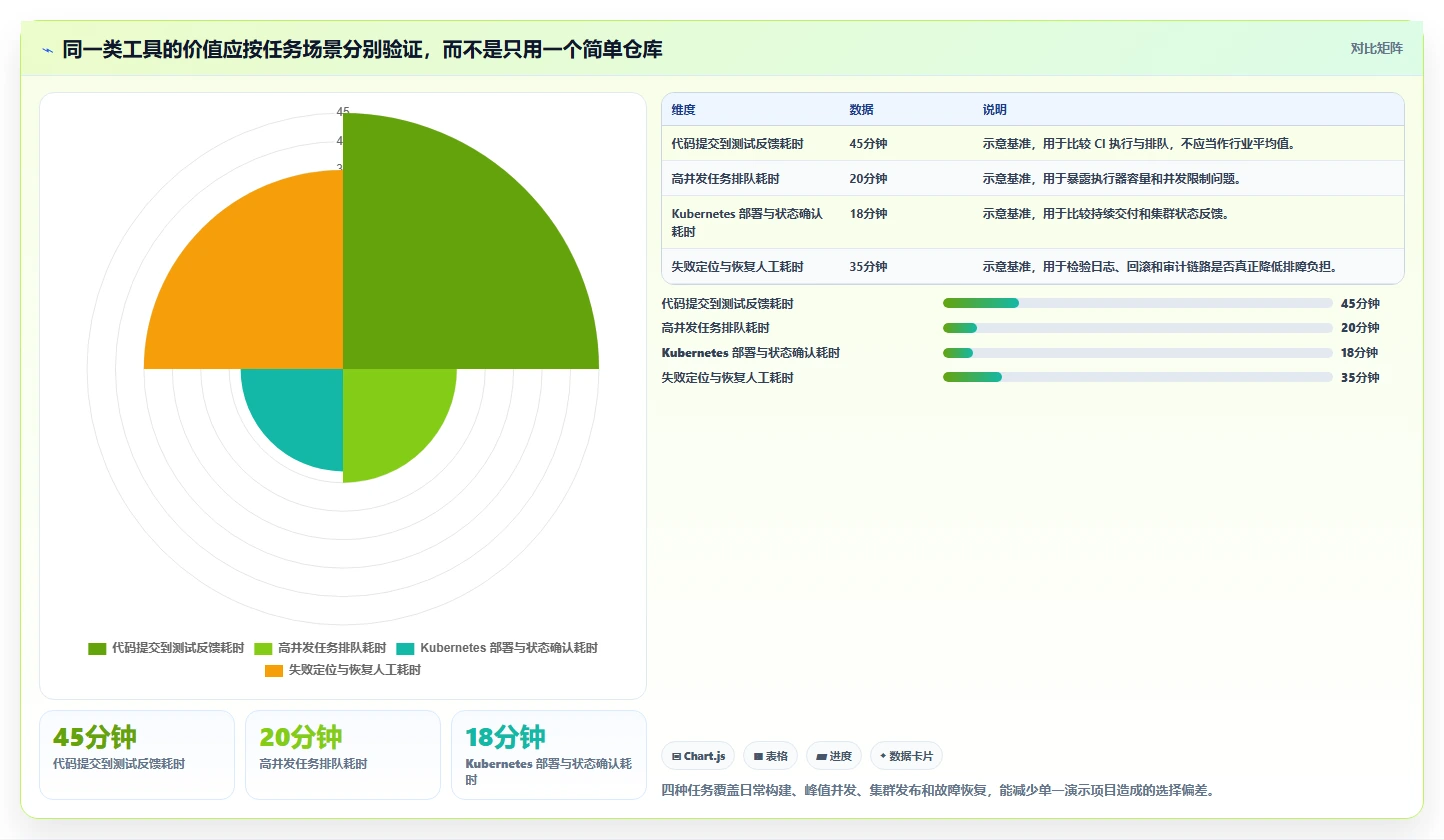Click the 说明 column header

995,109
